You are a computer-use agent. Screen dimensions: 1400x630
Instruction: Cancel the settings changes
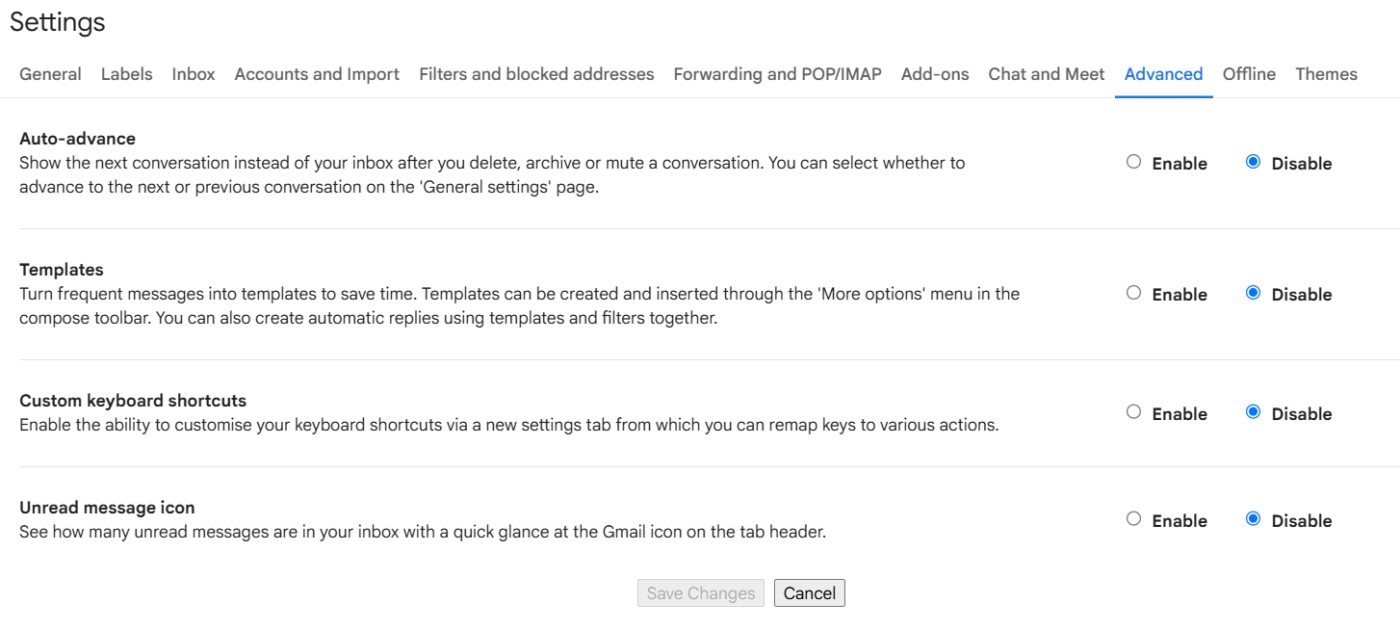[x=809, y=592]
